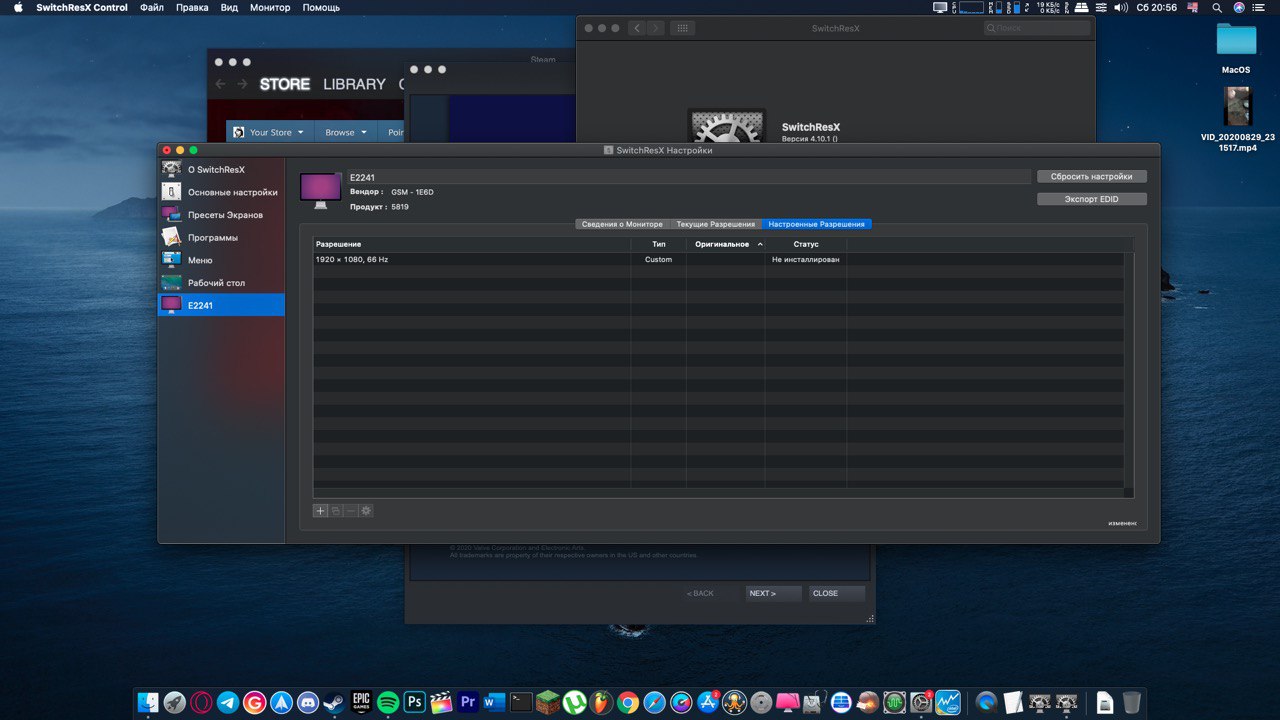1280x720 pixels.
Task: Open SwitchResX Control menu
Action: pyautogui.click(x=82, y=7)
